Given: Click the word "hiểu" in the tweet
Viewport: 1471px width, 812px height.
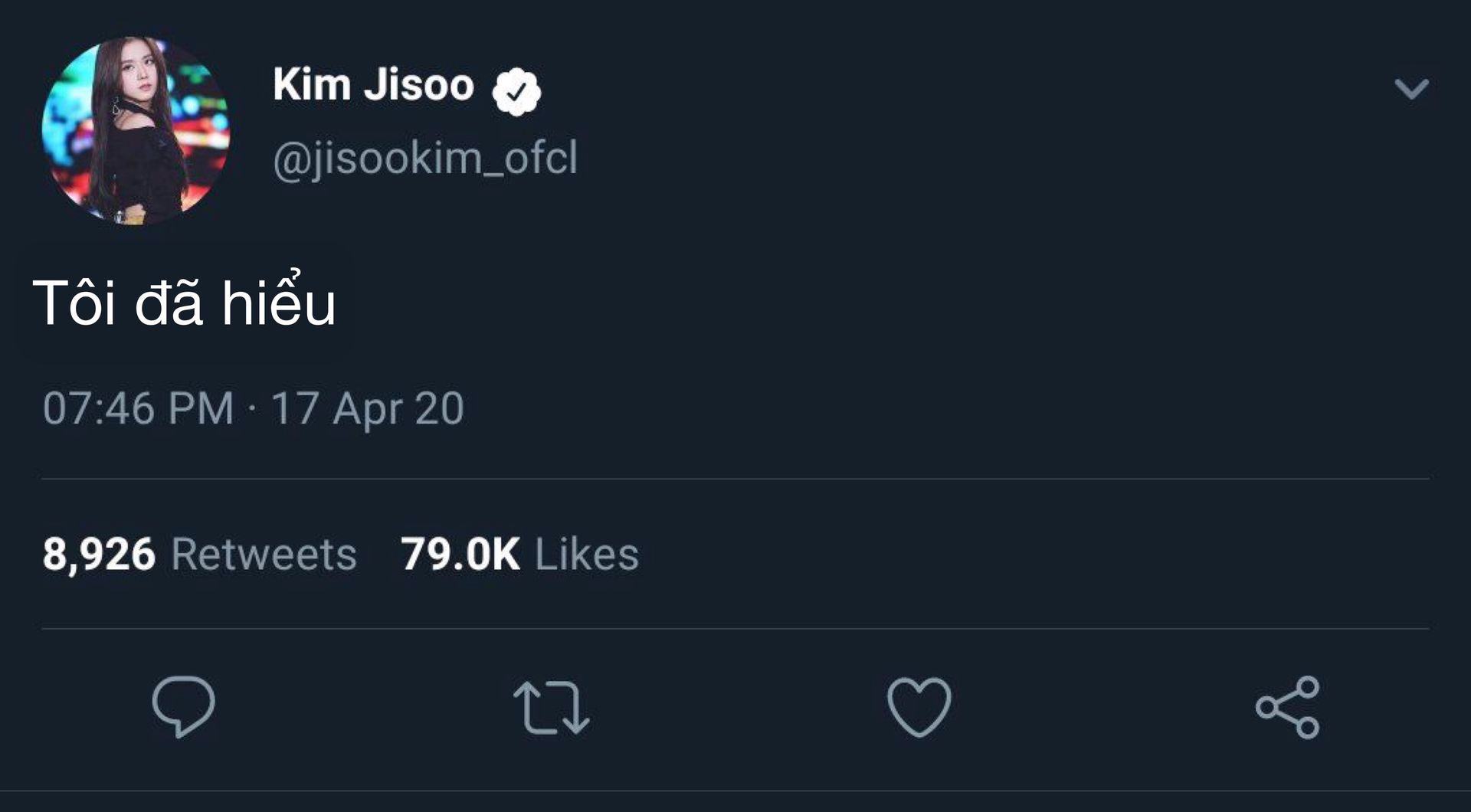Looking at the screenshot, I should coord(279,302).
